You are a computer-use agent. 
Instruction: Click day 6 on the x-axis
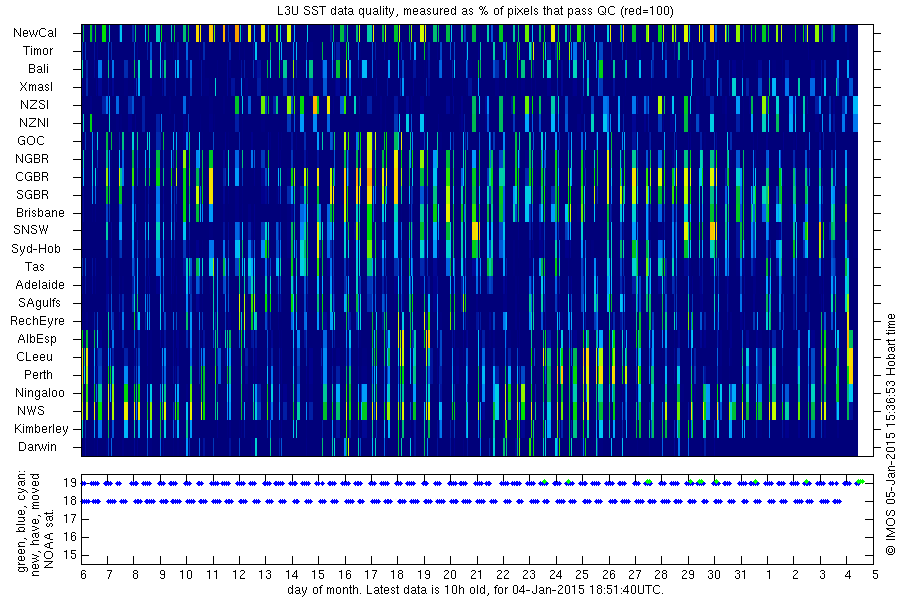click(x=84, y=575)
